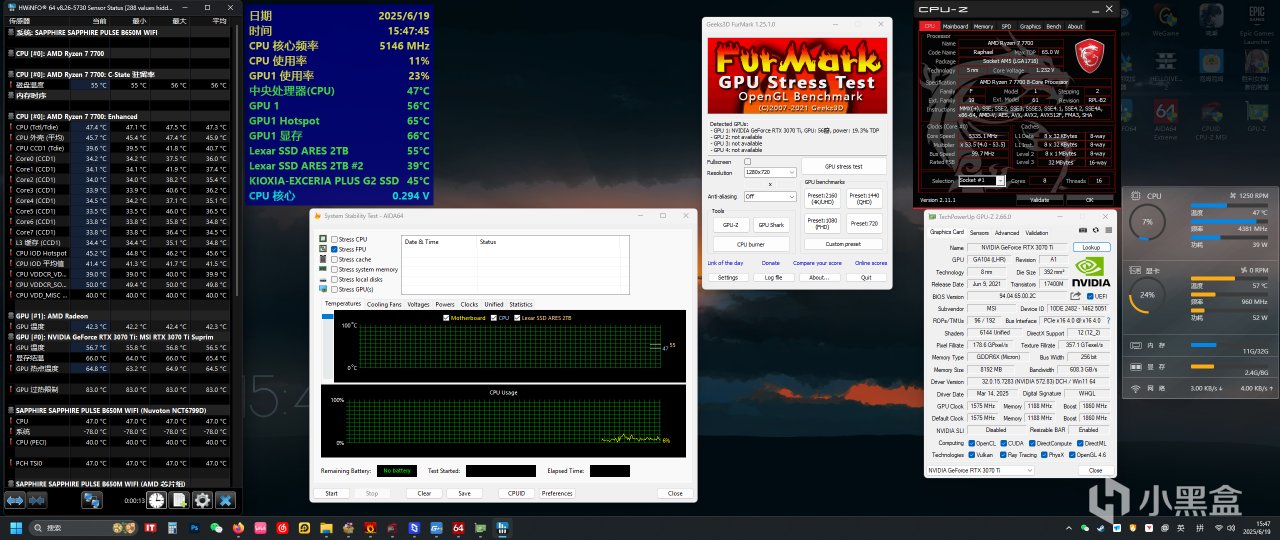Click Preset:1080 (FHD) benchmark button

coord(822,223)
